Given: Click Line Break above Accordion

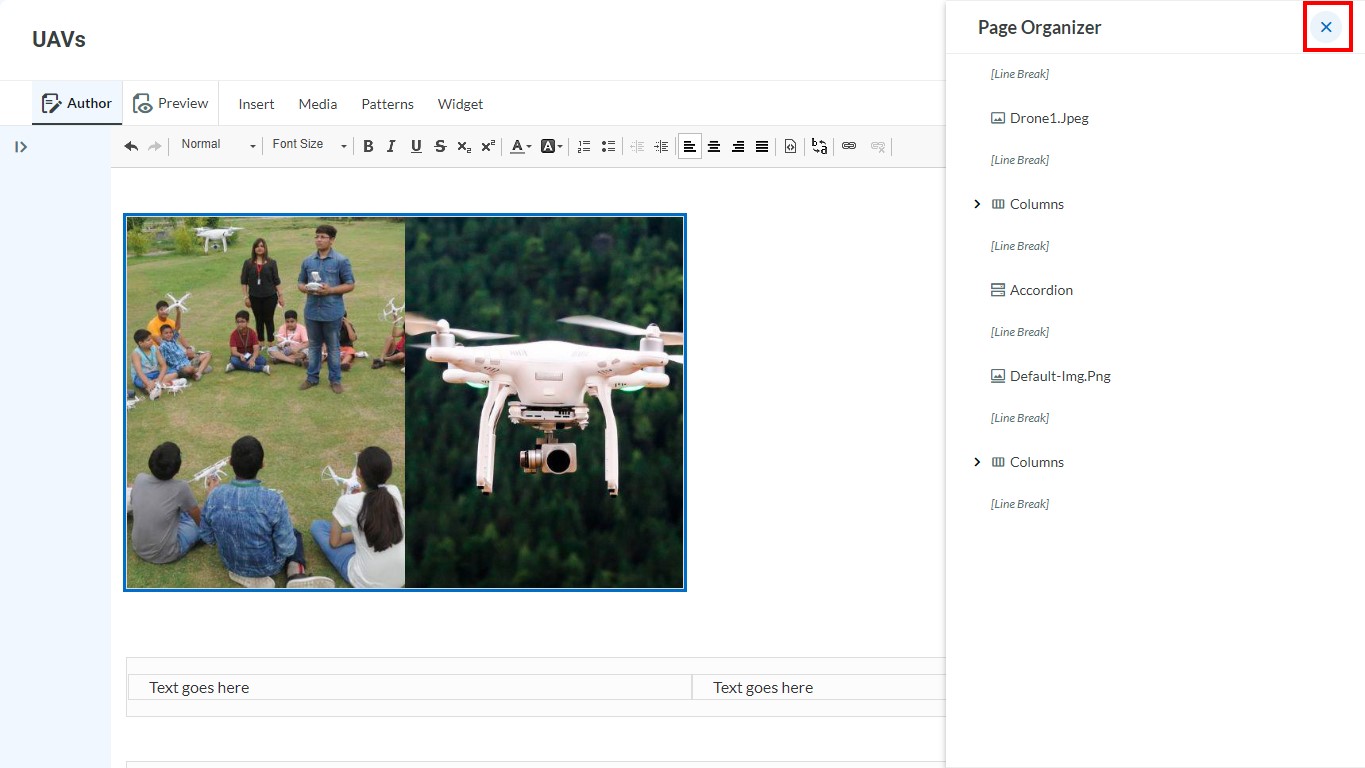Looking at the screenshot, I should (1019, 246).
